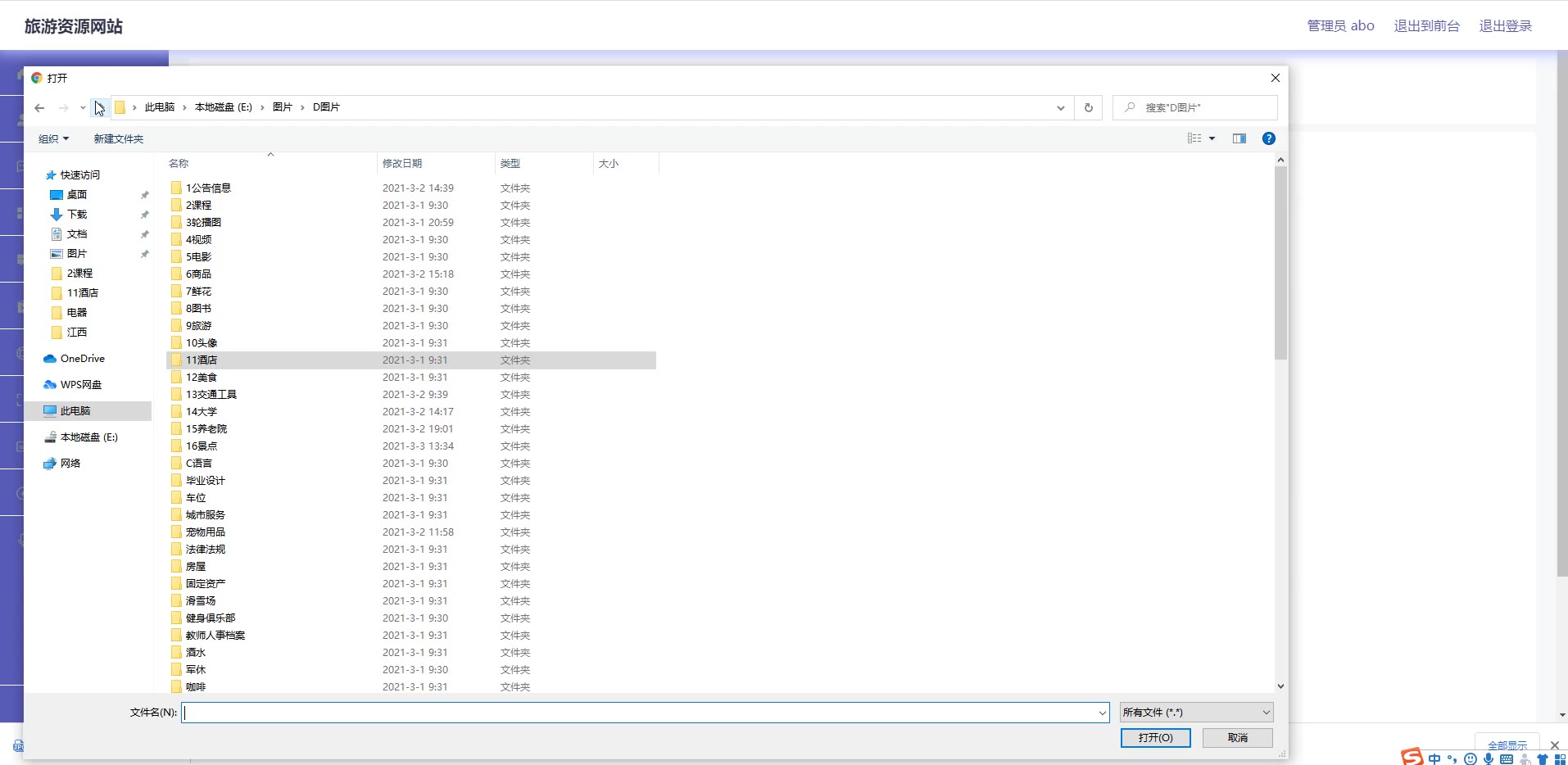Refresh the D图片 folder listing
Image resolution: width=1568 pixels, height=765 pixels.
pyautogui.click(x=1089, y=107)
